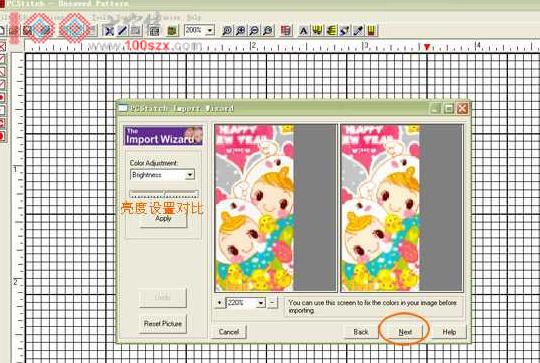Select the text 'A' tool in toolbar
This screenshot has width=540, height=363.
click(303, 31)
